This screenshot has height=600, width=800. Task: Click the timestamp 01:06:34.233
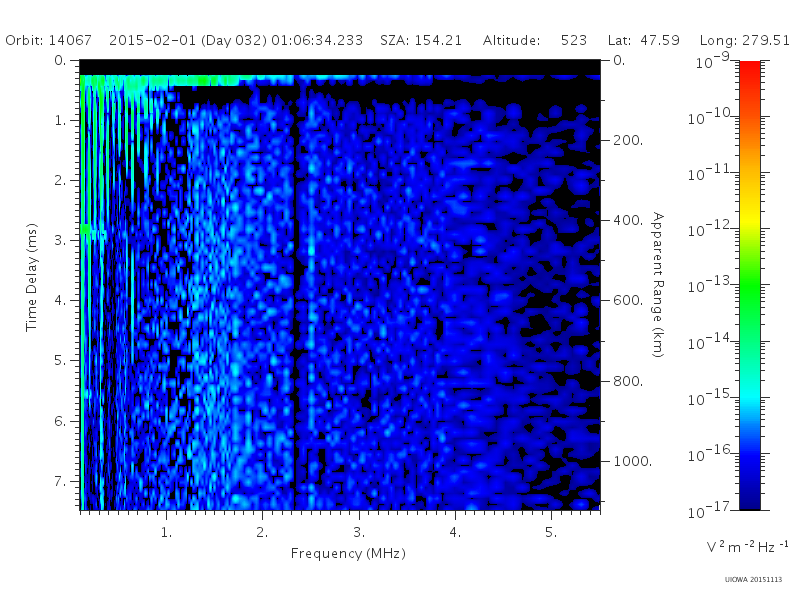(x=317, y=40)
